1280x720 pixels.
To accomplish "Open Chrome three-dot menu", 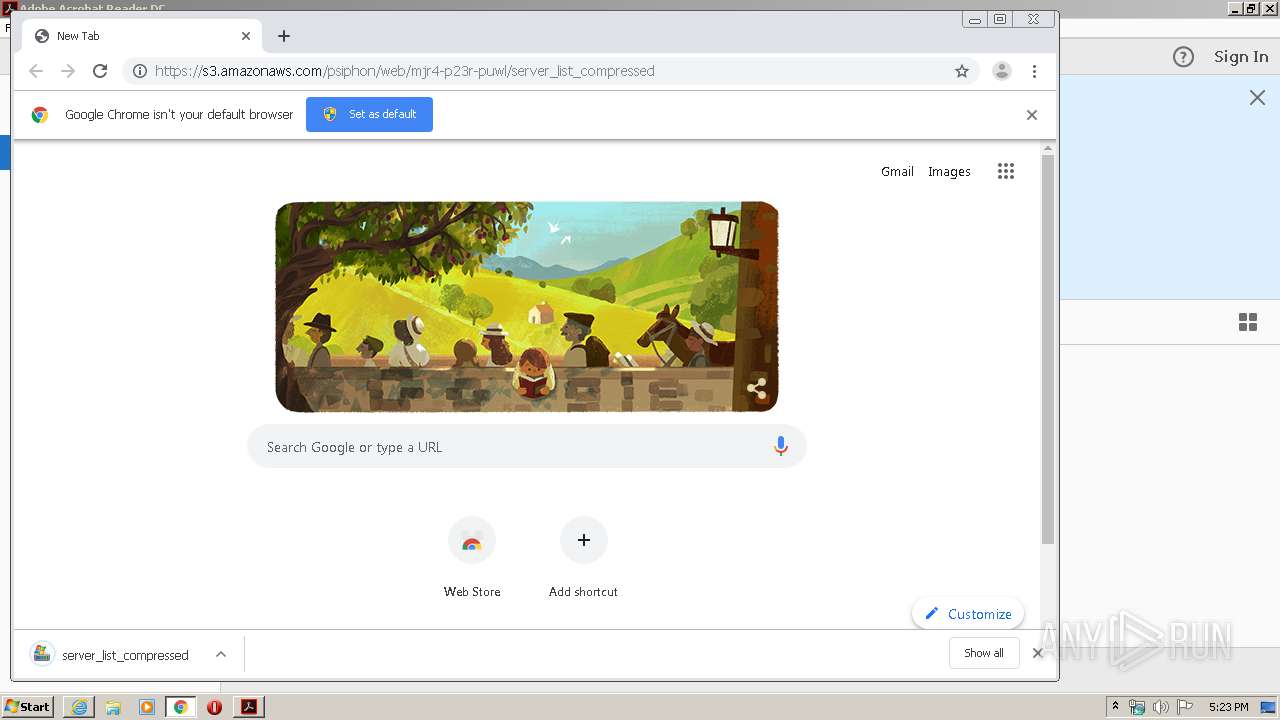I will [1034, 71].
